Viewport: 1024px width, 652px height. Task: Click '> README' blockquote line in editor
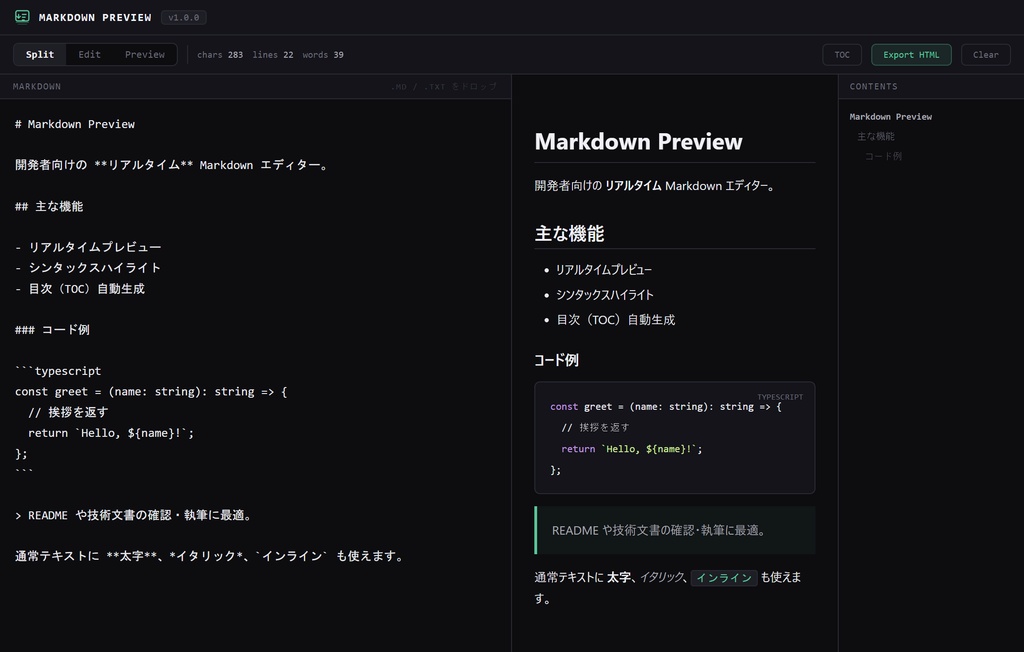tap(134, 515)
